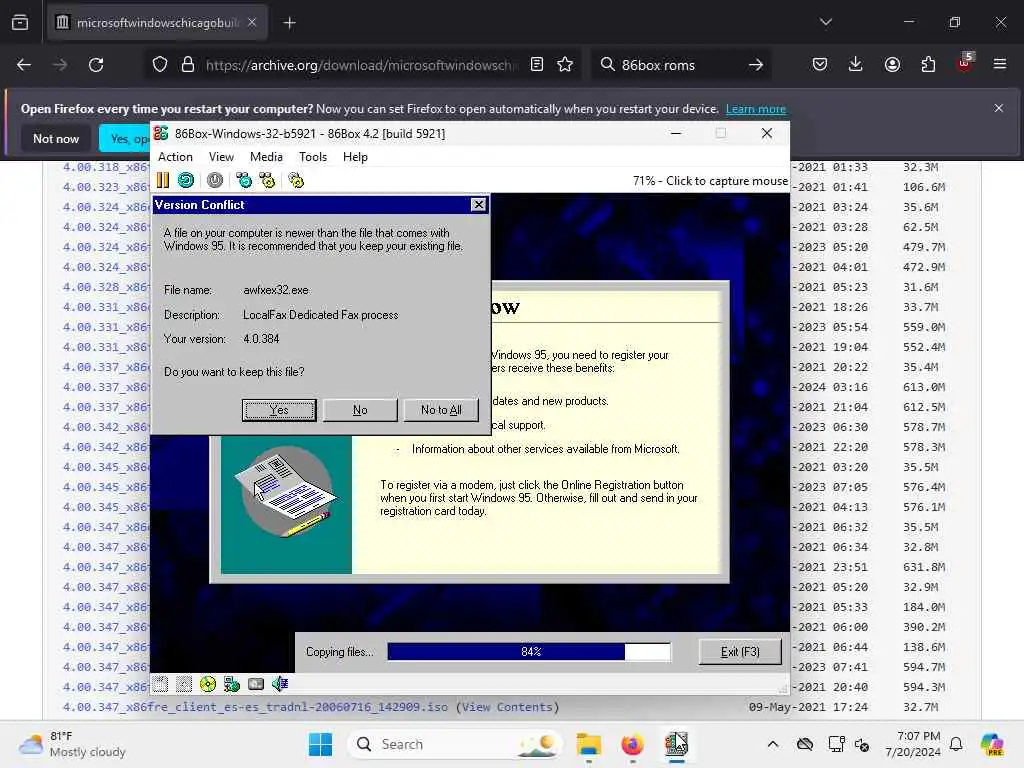The height and width of the screenshot is (768, 1024).
Task: Click the taskbar Search box
Action: 457,744
